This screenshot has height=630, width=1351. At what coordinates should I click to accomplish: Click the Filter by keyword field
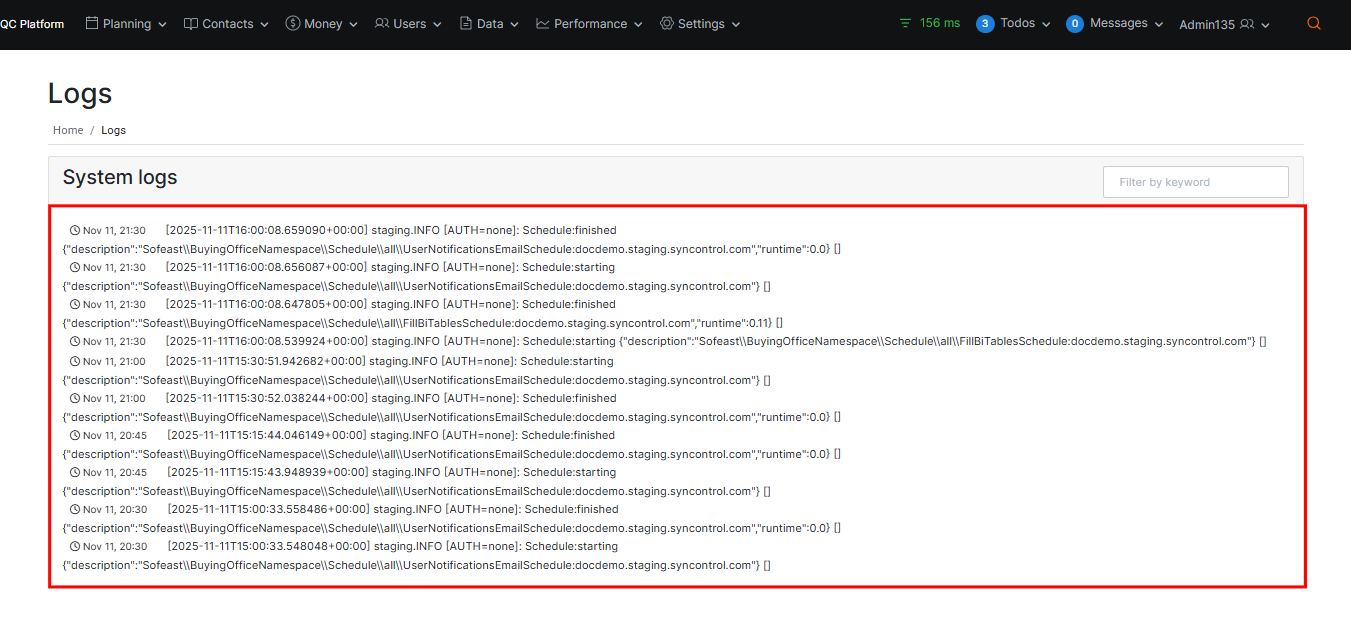(1195, 181)
